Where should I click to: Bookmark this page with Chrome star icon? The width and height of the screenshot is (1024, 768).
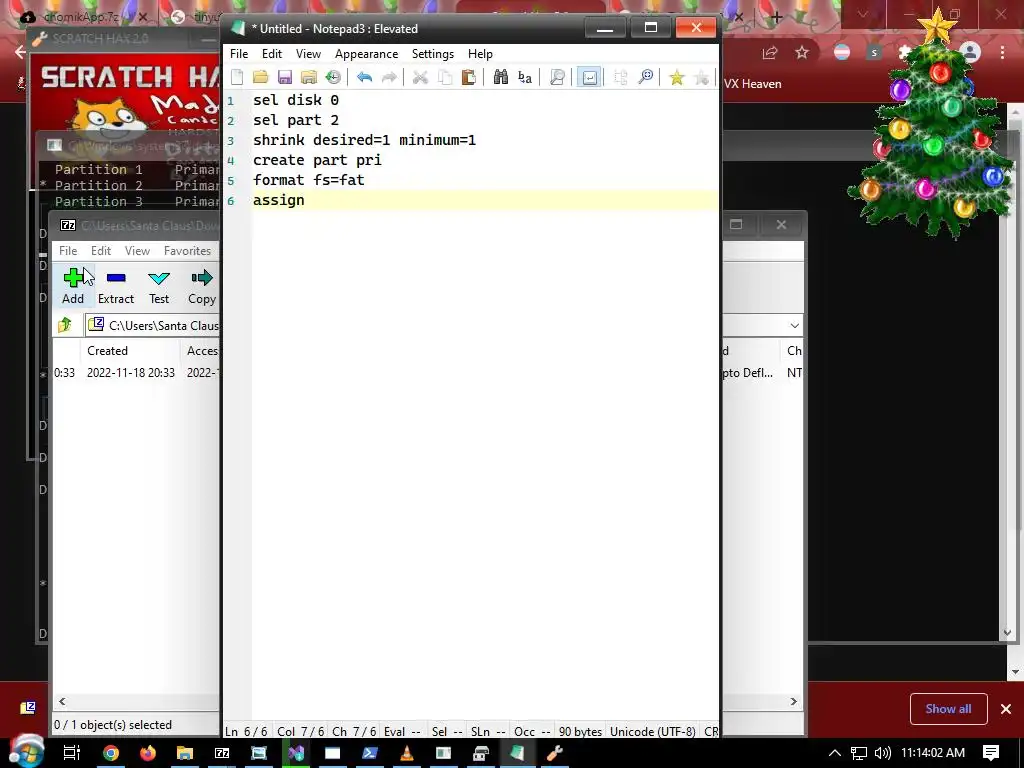pos(802,53)
